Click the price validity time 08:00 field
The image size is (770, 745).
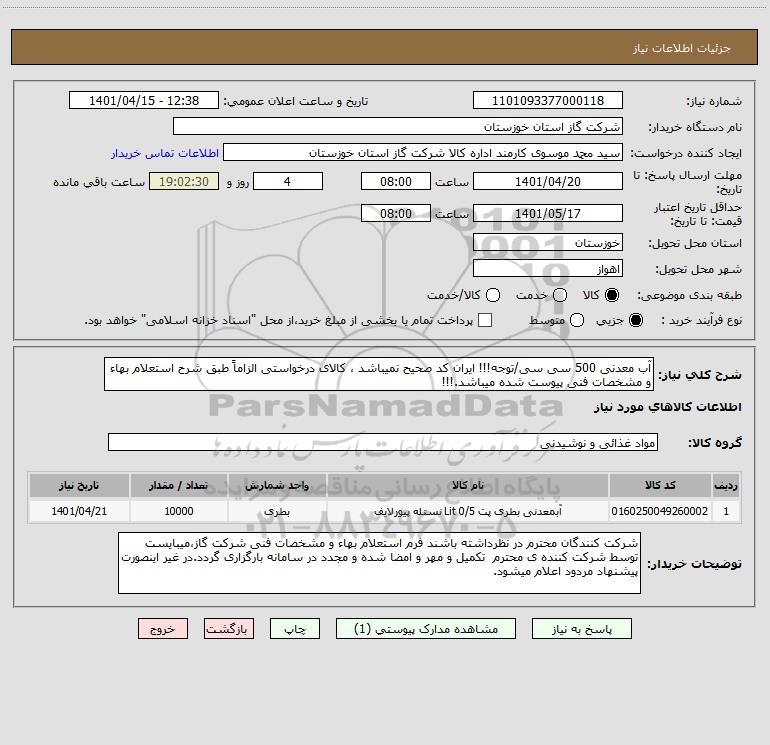(x=396, y=213)
